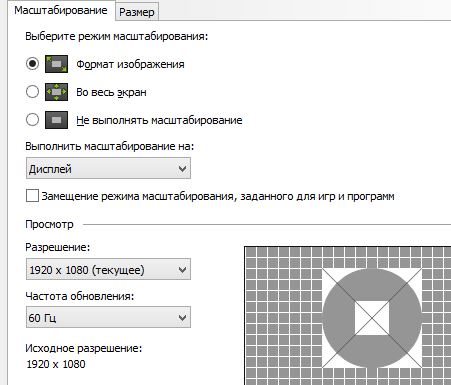The image size is (451, 385).
Task: Click the Замещение режима масштабирования label text
Action: point(218,196)
